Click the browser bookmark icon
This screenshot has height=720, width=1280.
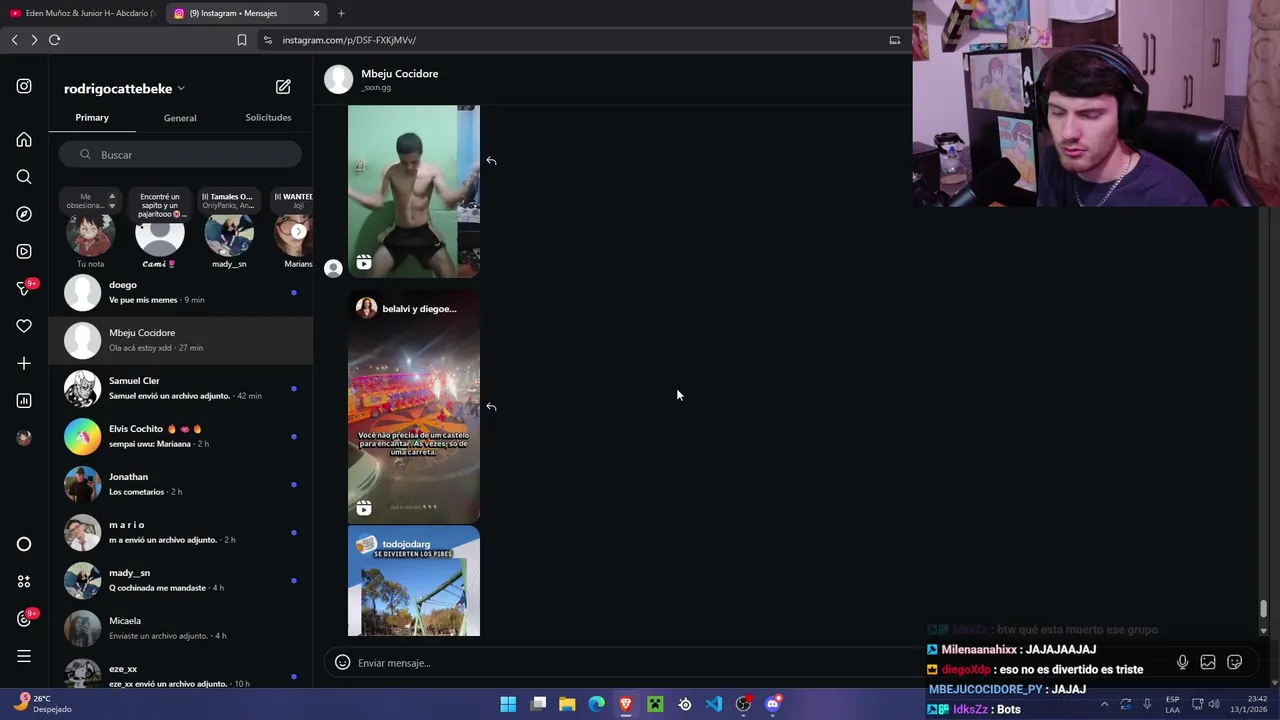241,40
